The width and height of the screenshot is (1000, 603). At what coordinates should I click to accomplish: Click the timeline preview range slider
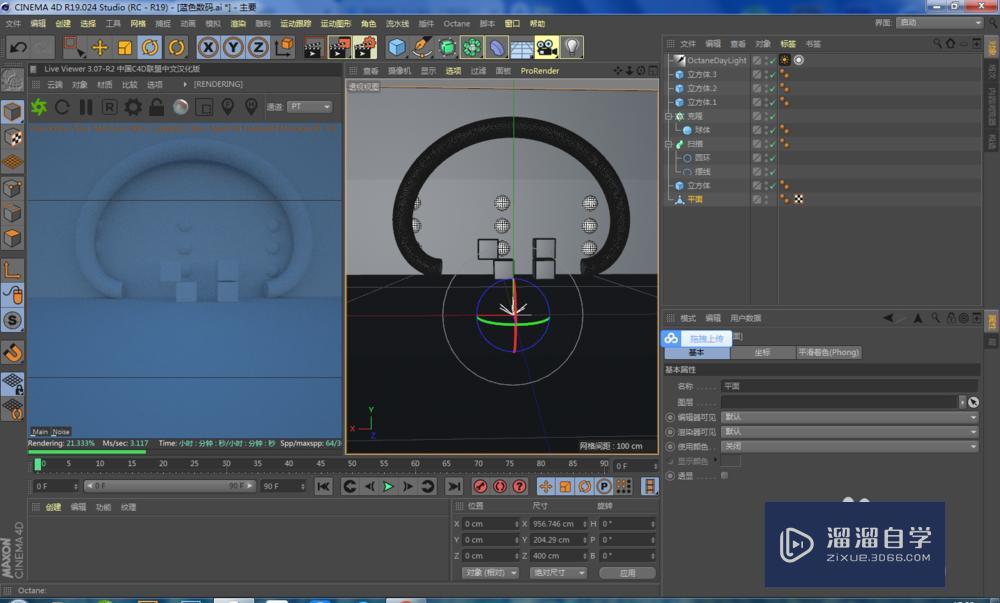tap(170, 486)
